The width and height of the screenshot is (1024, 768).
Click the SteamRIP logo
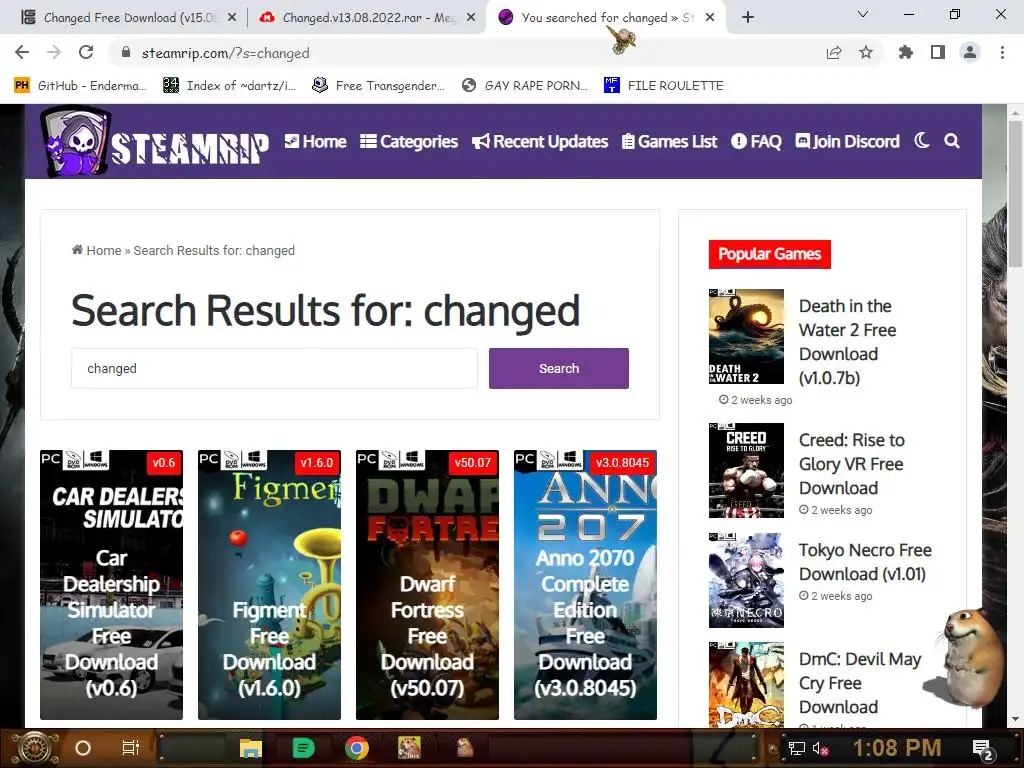tap(154, 142)
